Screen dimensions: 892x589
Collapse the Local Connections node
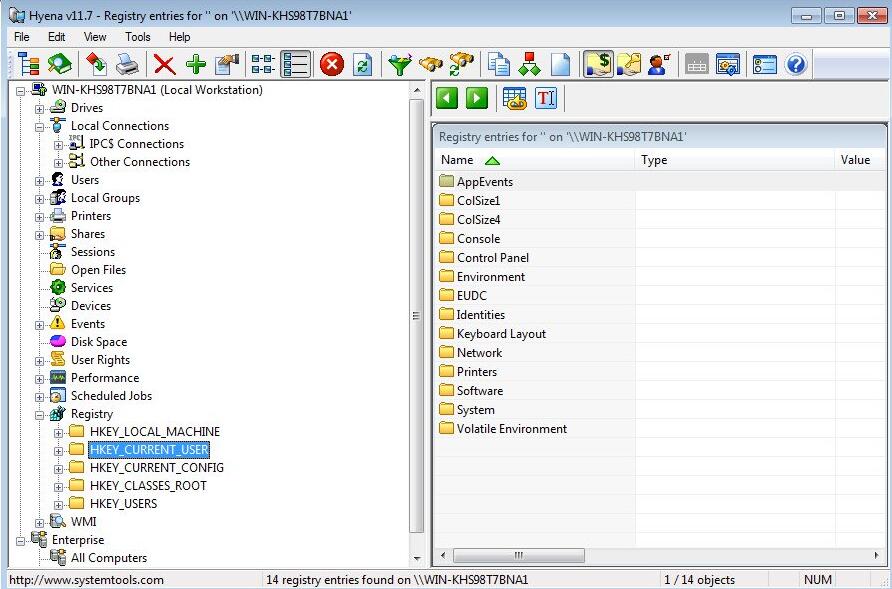39,127
